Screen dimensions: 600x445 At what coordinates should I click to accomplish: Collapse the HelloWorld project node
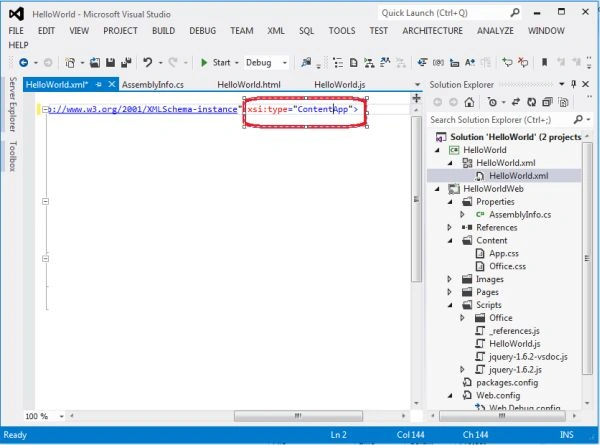tap(437, 150)
